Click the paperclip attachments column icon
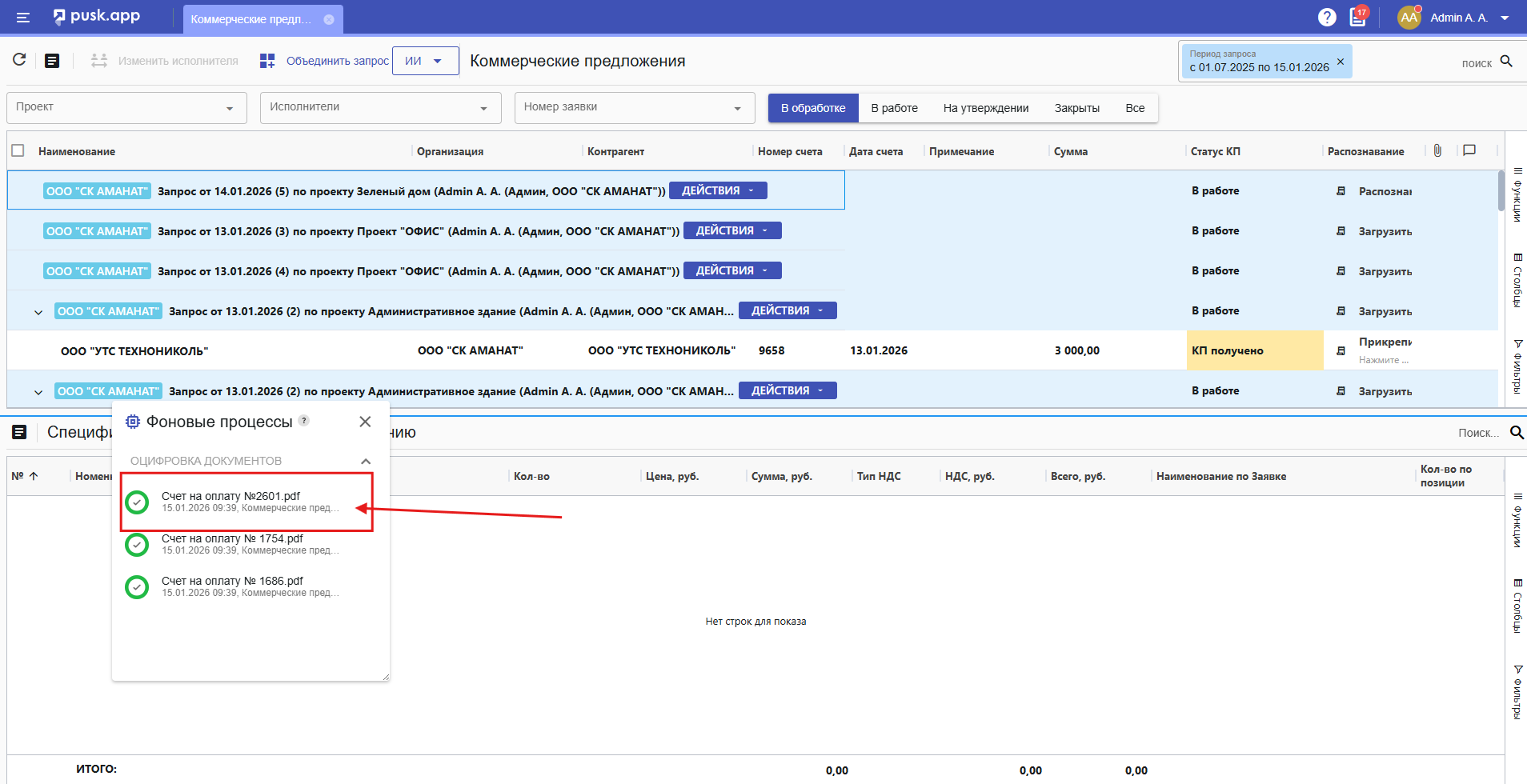1527x784 pixels. (x=1437, y=150)
